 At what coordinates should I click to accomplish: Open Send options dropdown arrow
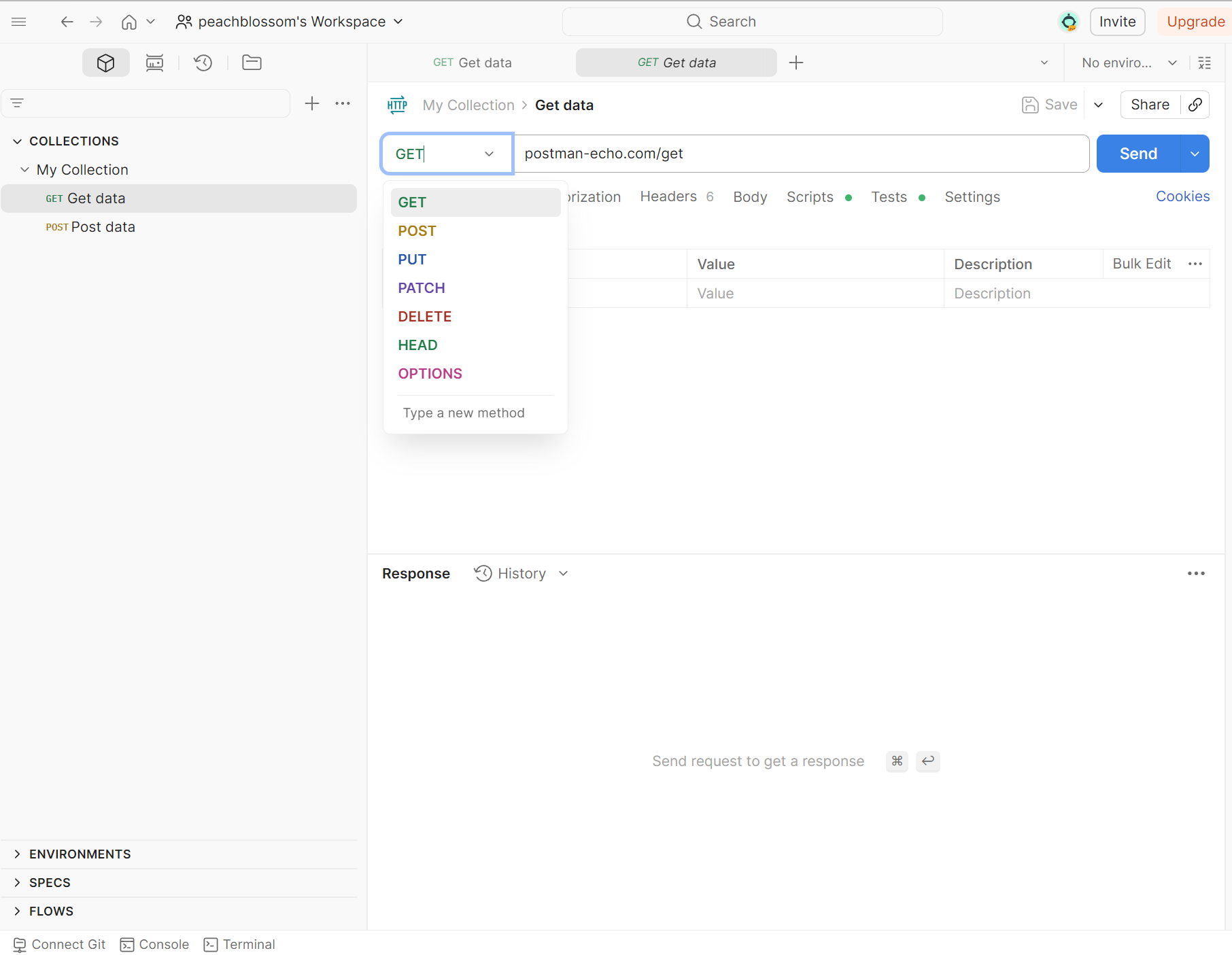(x=1195, y=154)
